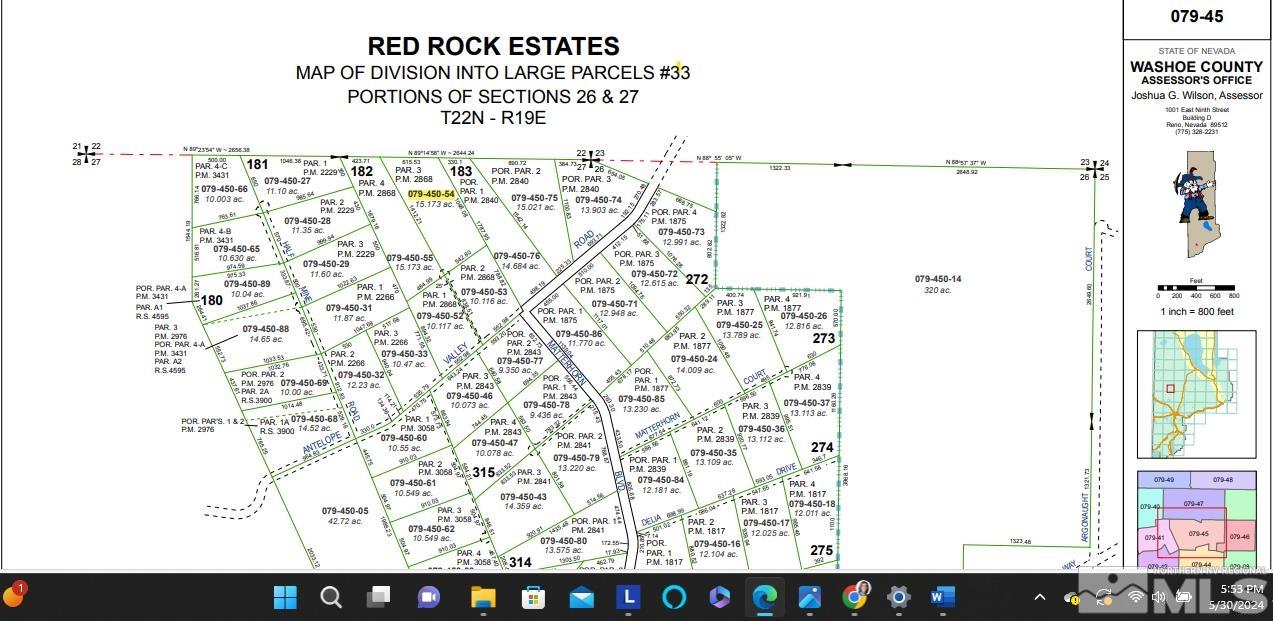Open the Windows Start menu
The width and height of the screenshot is (1273, 621).
pos(285,597)
